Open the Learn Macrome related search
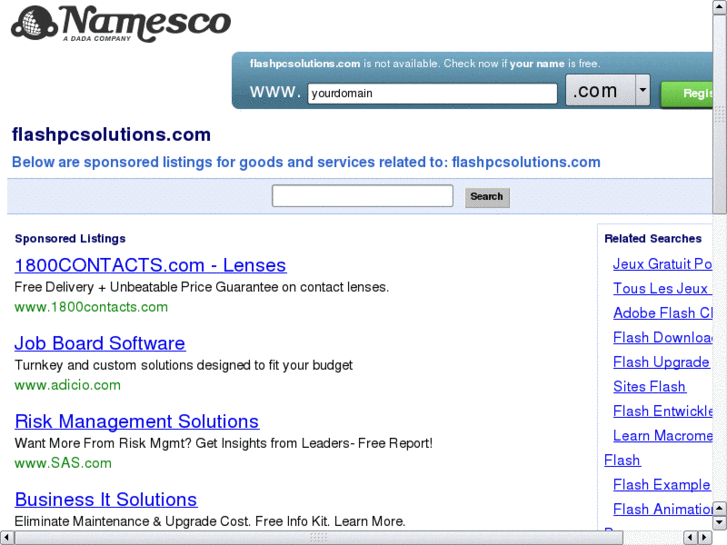 coord(663,436)
